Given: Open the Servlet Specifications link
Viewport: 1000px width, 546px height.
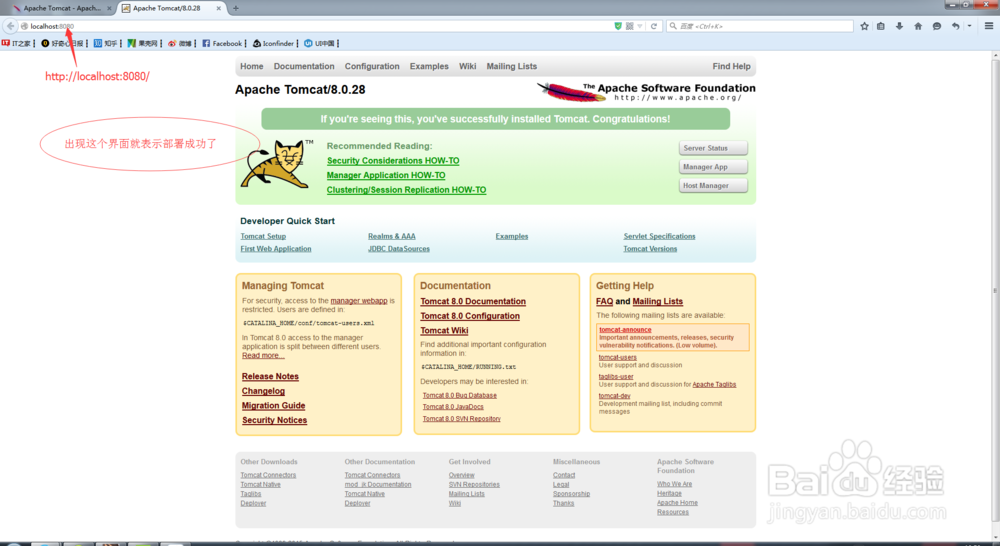Looking at the screenshot, I should point(659,236).
